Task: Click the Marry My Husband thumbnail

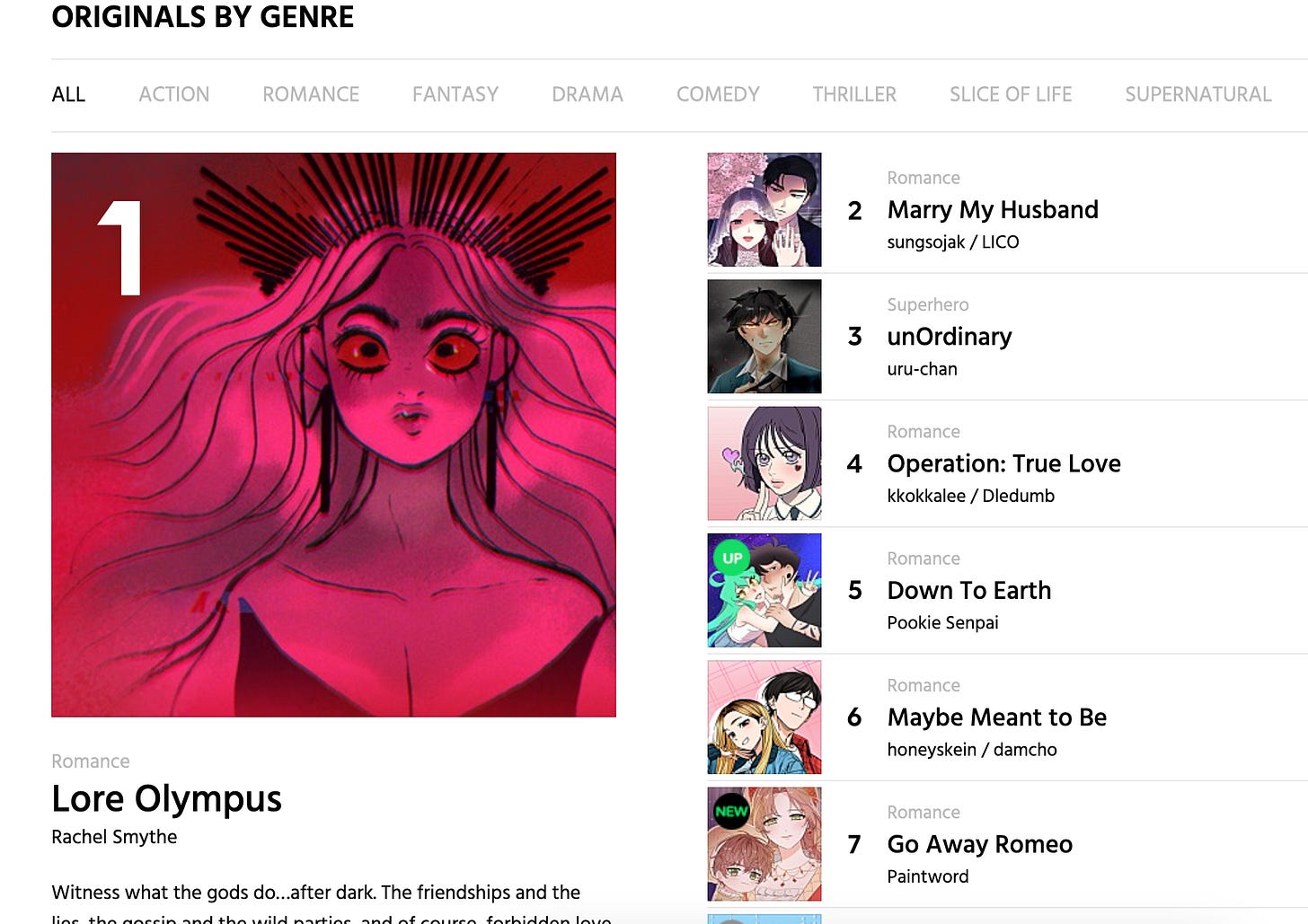Action: point(764,209)
